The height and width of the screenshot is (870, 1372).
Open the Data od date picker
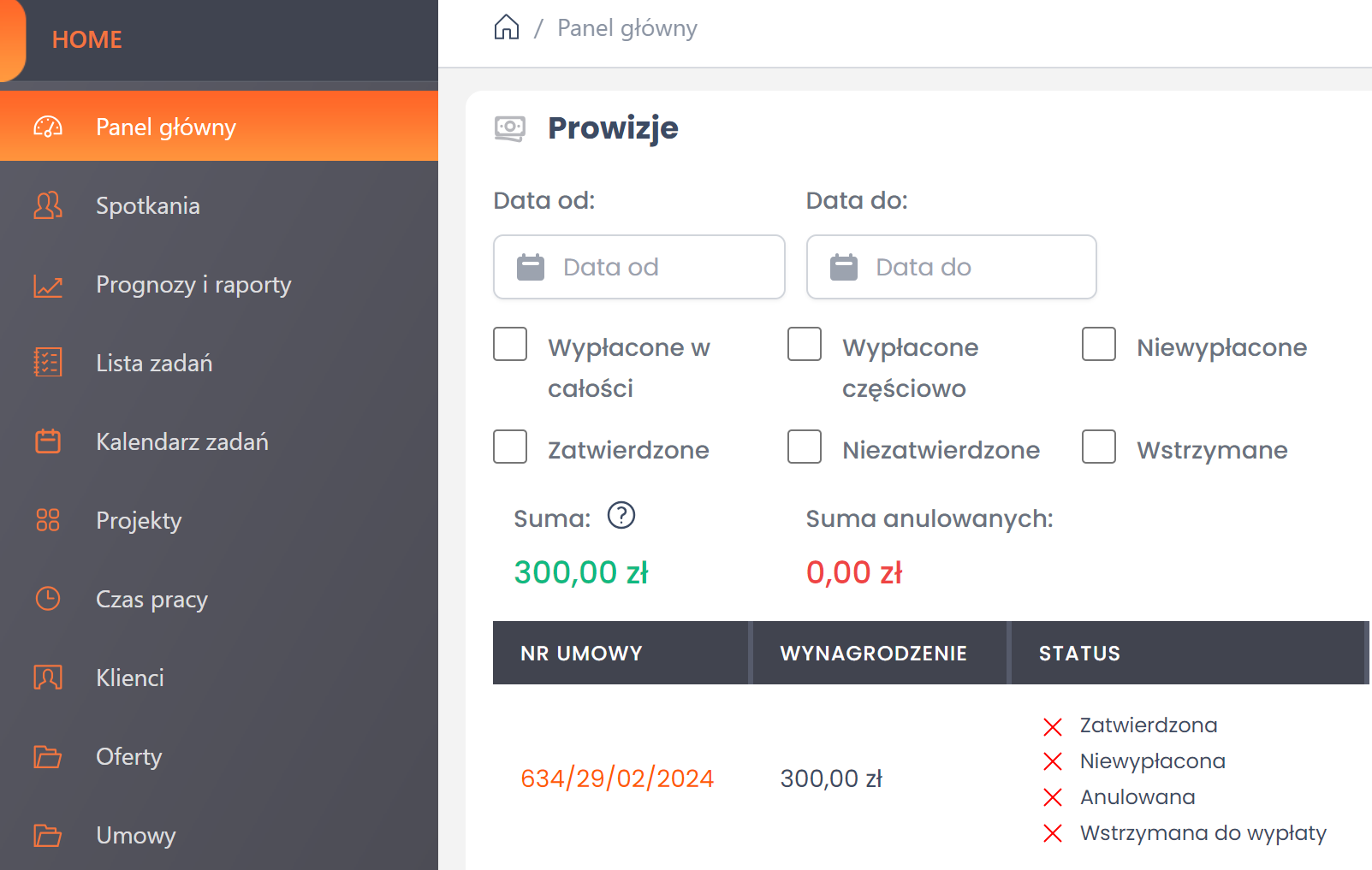pyautogui.click(x=638, y=267)
